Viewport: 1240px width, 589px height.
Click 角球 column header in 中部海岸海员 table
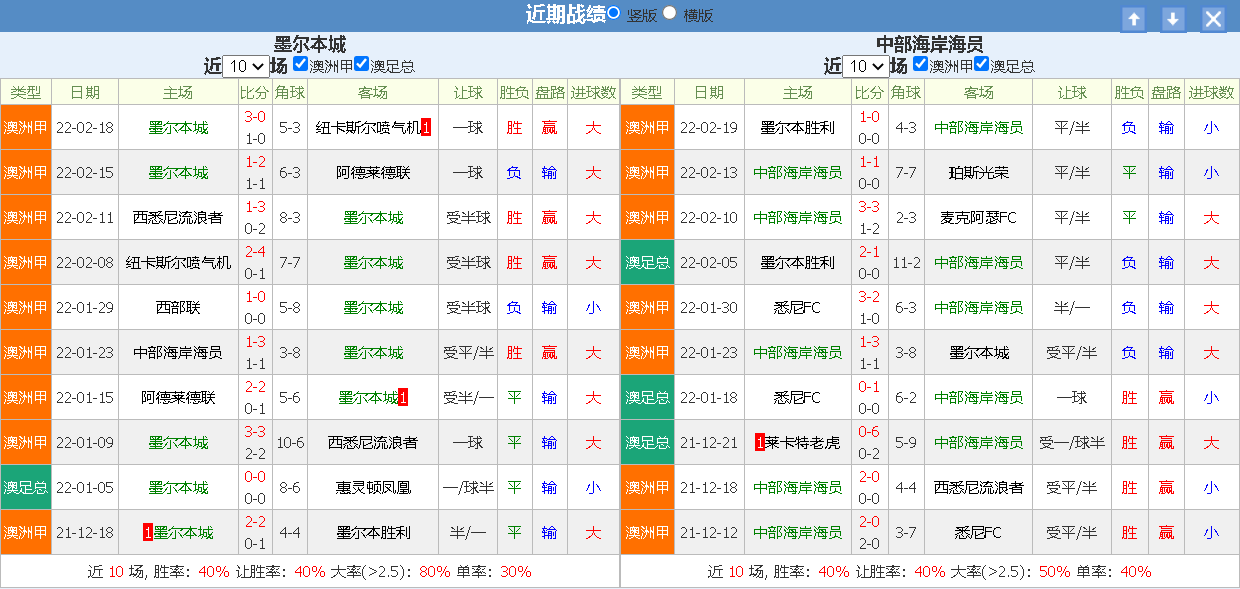click(906, 92)
